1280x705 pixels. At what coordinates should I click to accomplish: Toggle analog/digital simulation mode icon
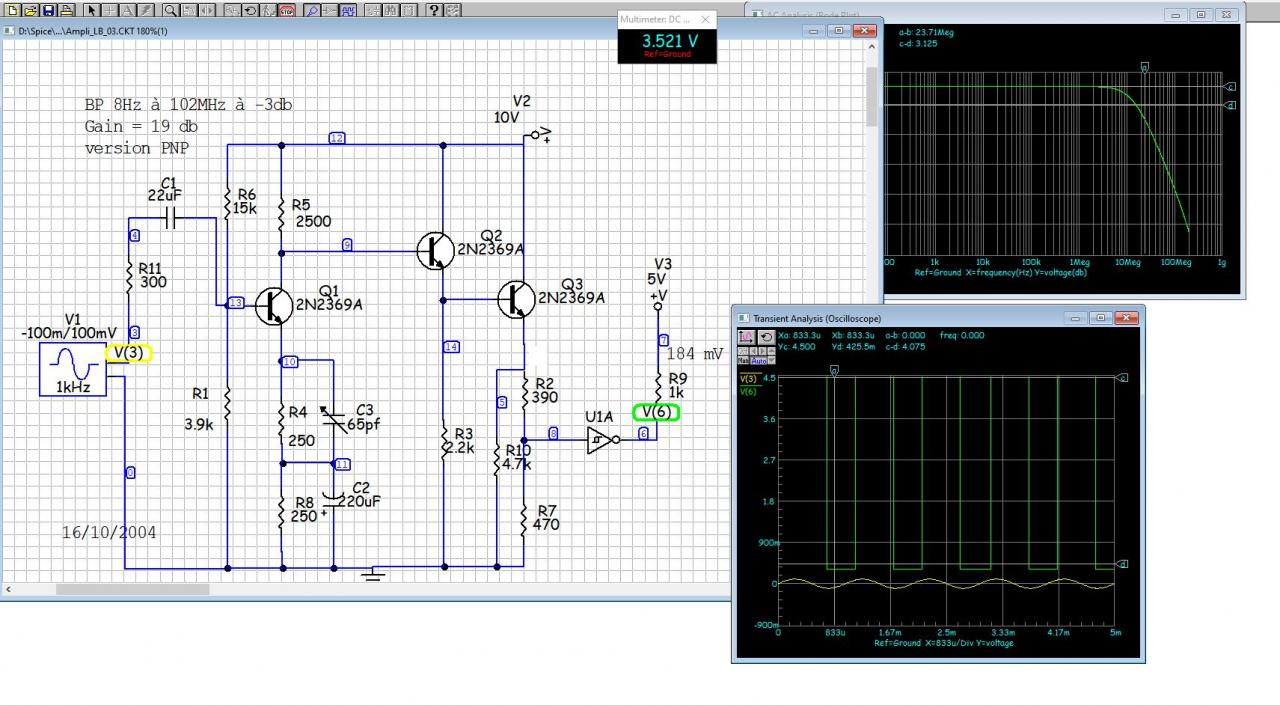tap(232, 10)
